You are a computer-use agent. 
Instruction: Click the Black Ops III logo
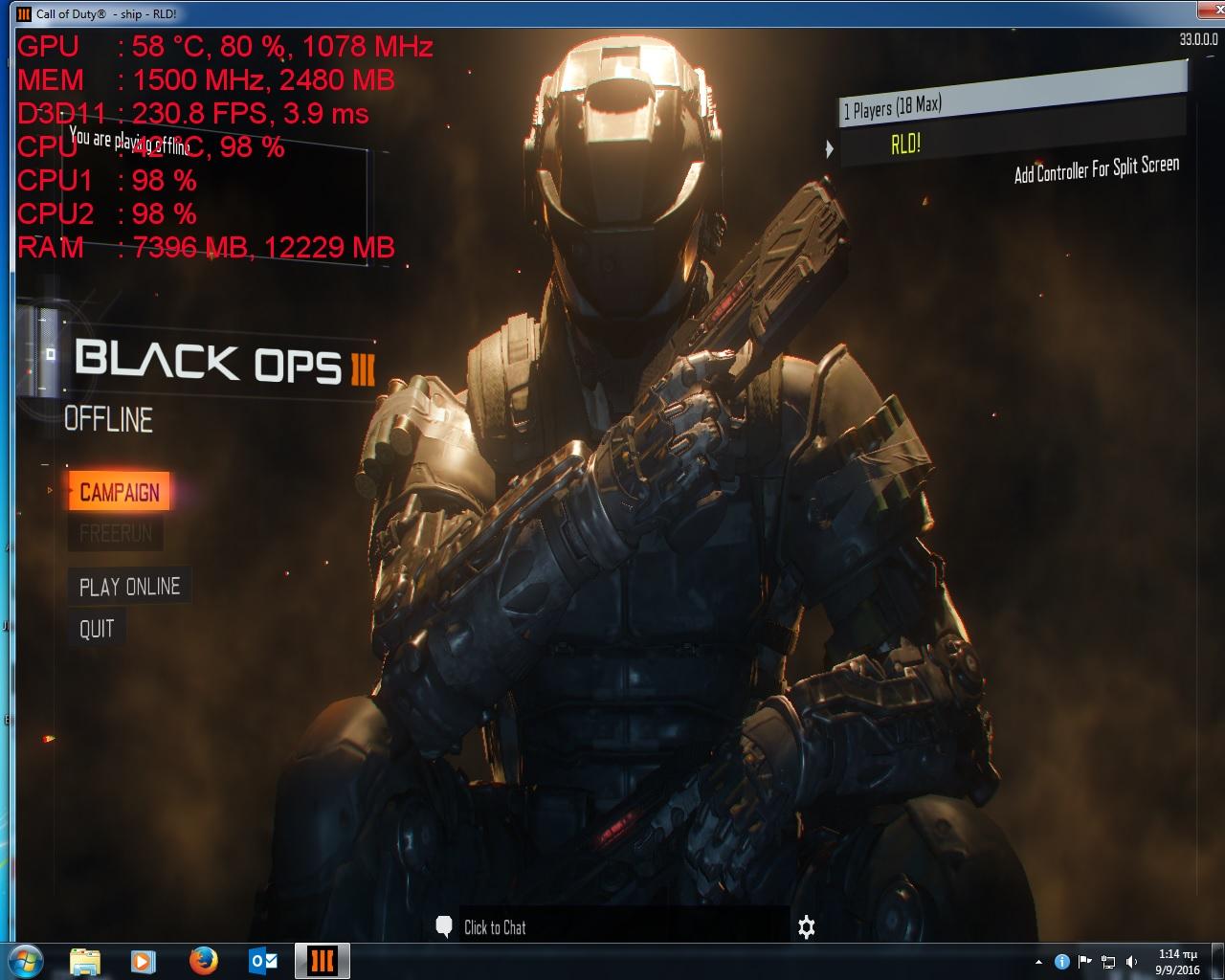click(x=224, y=361)
